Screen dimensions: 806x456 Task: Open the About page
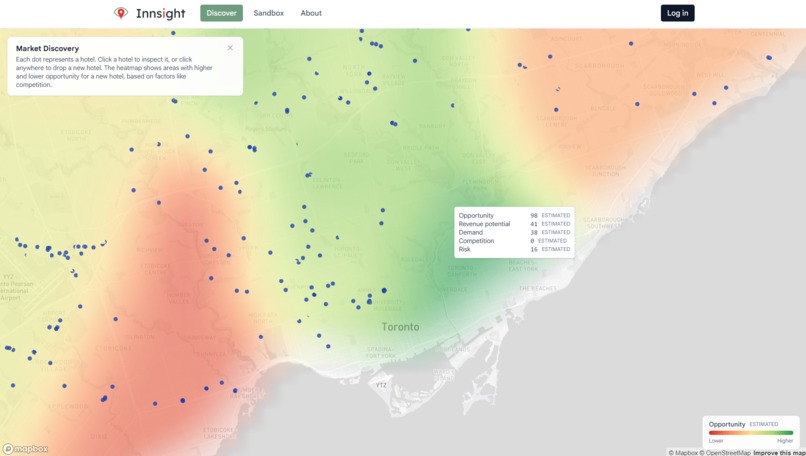[x=311, y=13]
